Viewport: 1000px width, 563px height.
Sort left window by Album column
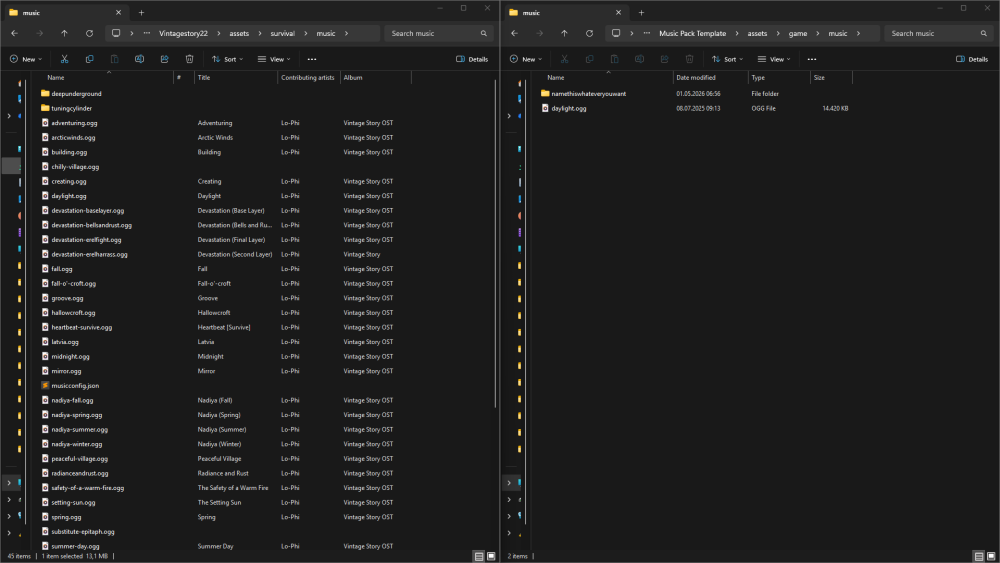376,78
